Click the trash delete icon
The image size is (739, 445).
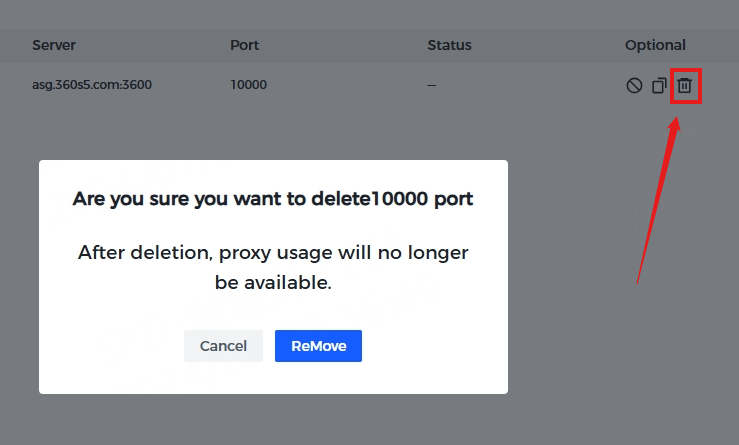tap(685, 86)
